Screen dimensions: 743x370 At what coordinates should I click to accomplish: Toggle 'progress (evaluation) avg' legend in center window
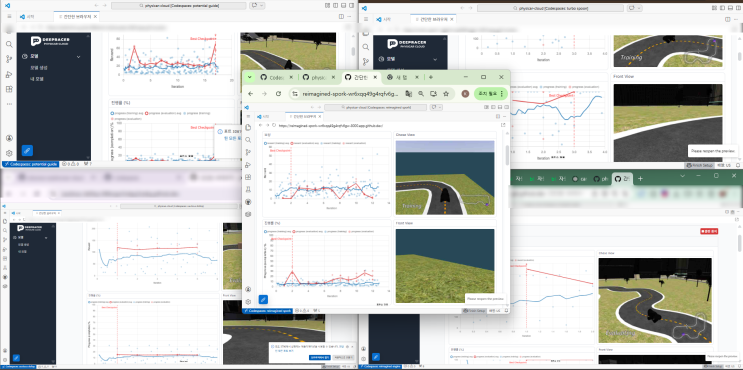pyautogui.click(x=307, y=231)
